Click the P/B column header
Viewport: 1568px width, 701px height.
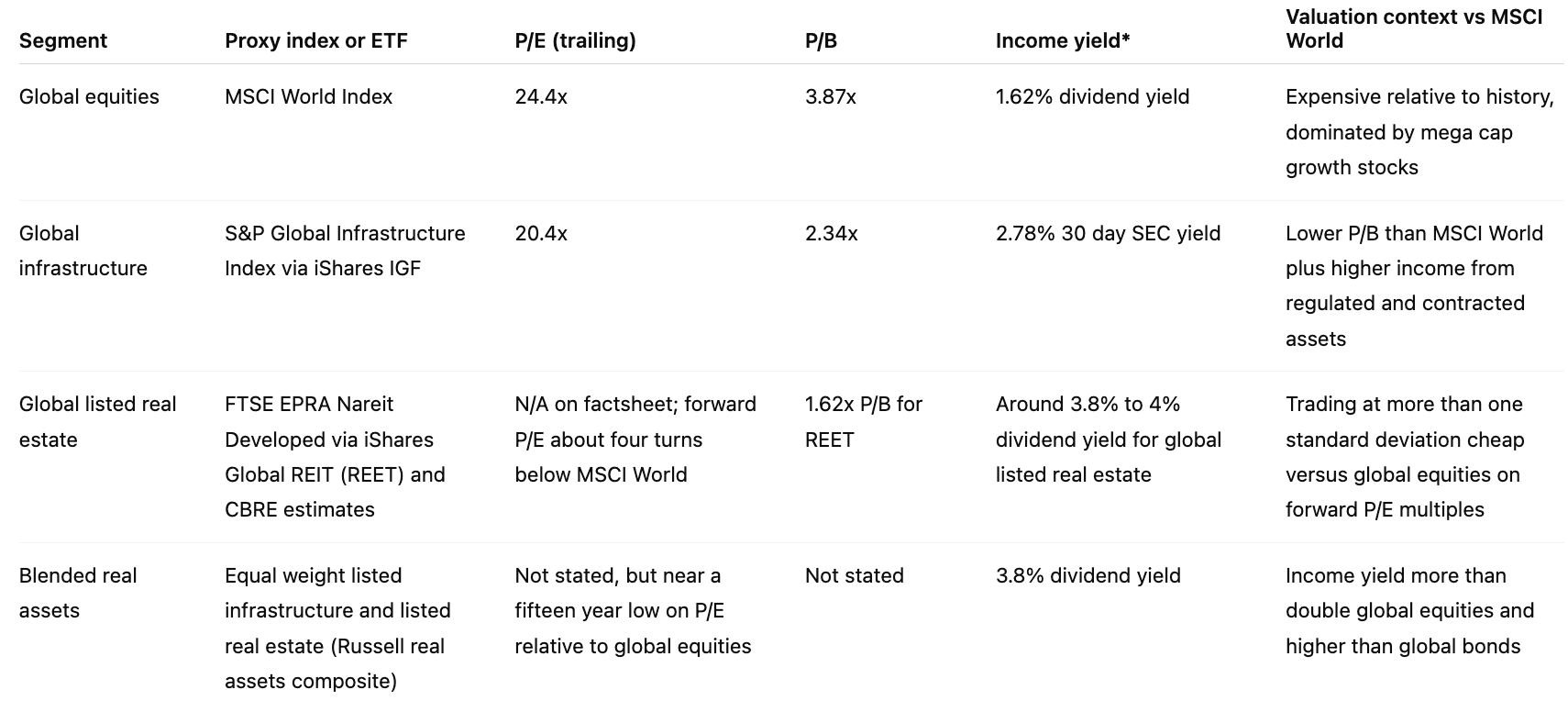tap(821, 40)
